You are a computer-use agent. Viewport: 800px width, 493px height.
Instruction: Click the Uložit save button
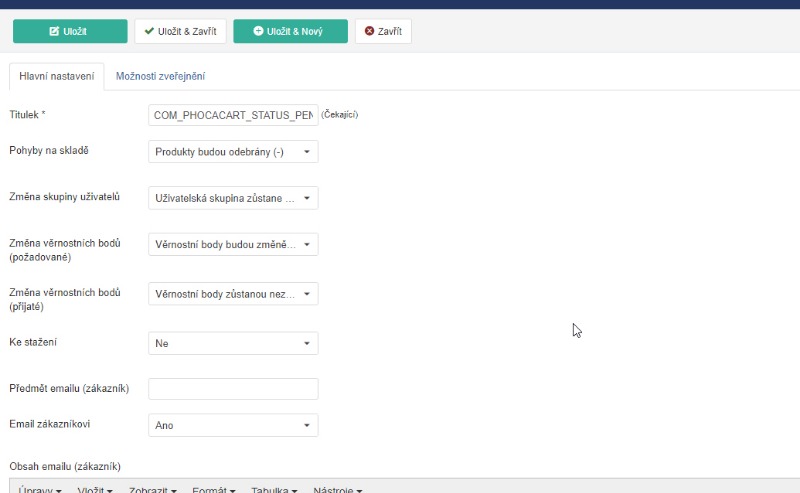coord(70,31)
